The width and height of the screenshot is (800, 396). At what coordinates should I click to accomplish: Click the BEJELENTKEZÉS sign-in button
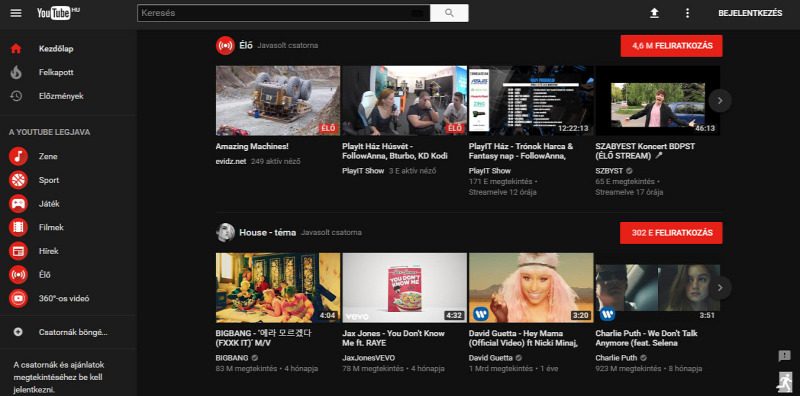pos(750,13)
